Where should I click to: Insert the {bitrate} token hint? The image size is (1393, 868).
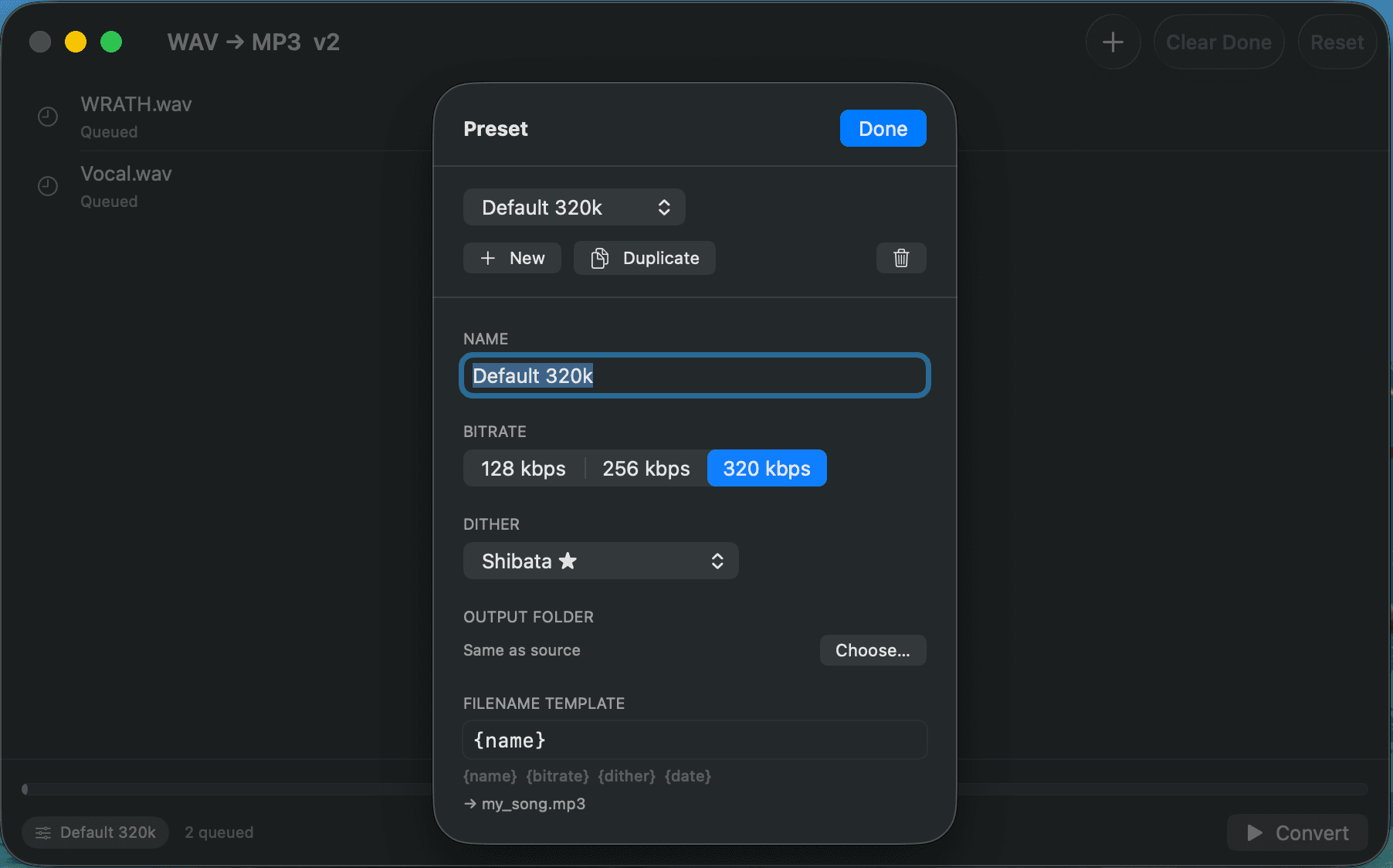[558, 775]
